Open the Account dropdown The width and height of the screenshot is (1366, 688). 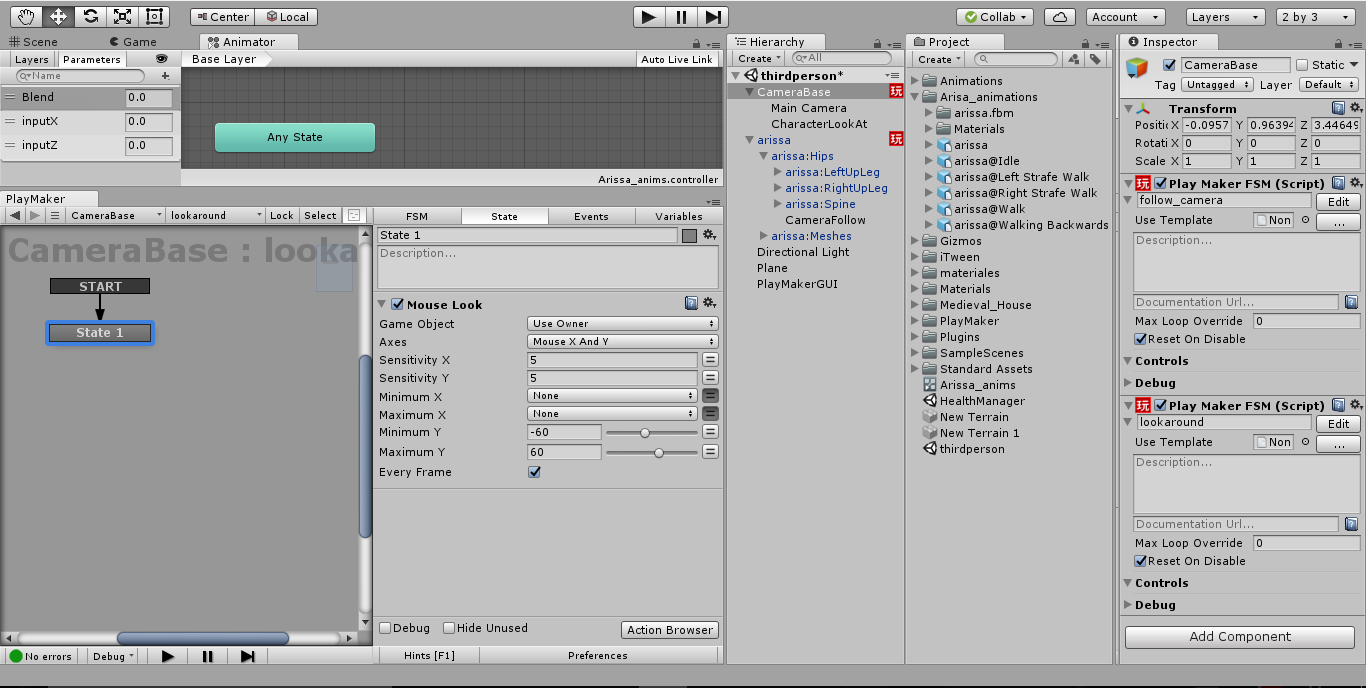(x=1125, y=17)
